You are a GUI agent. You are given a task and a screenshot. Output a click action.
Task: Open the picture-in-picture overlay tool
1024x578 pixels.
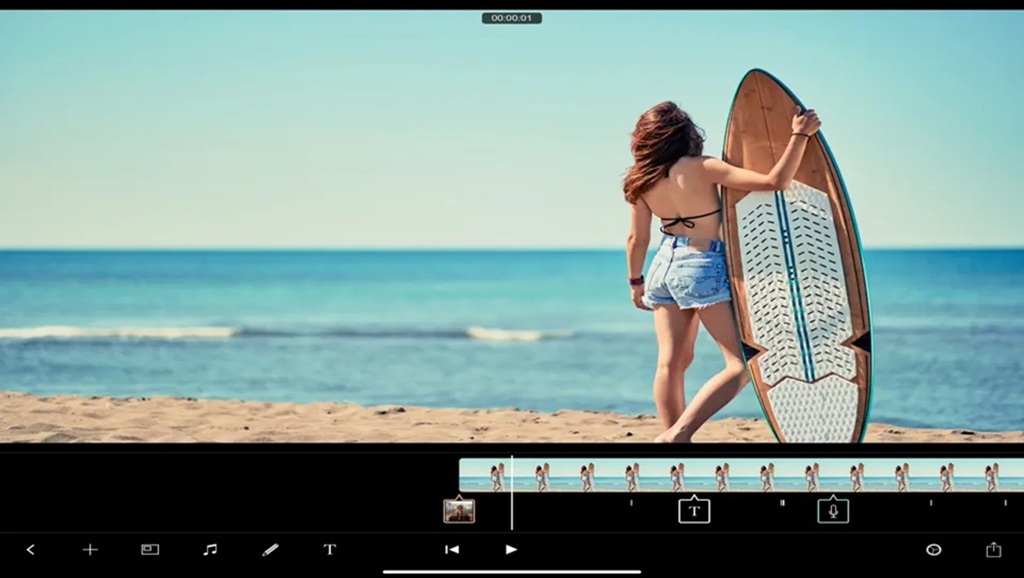click(150, 549)
